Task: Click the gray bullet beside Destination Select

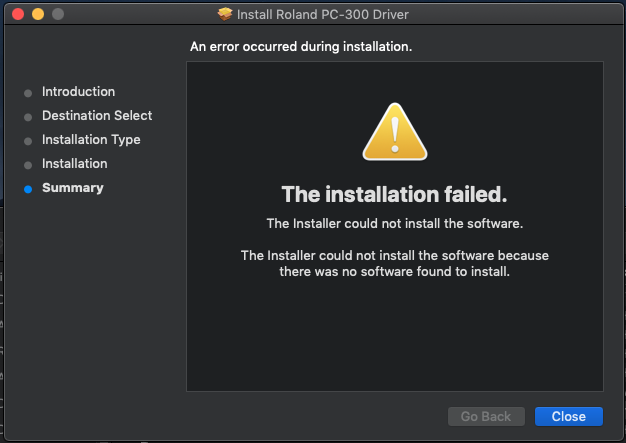Action: click(x=28, y=117)
